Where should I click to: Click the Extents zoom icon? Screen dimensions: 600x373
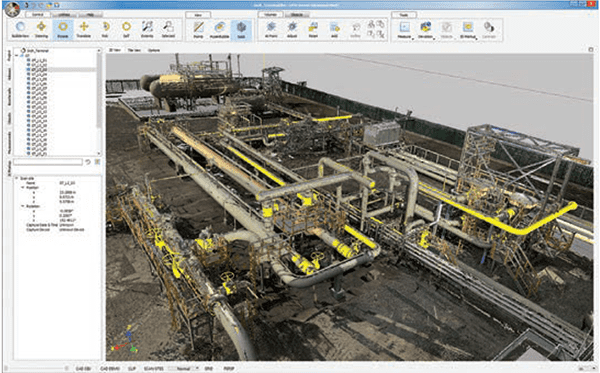click(x=147, y=29)
